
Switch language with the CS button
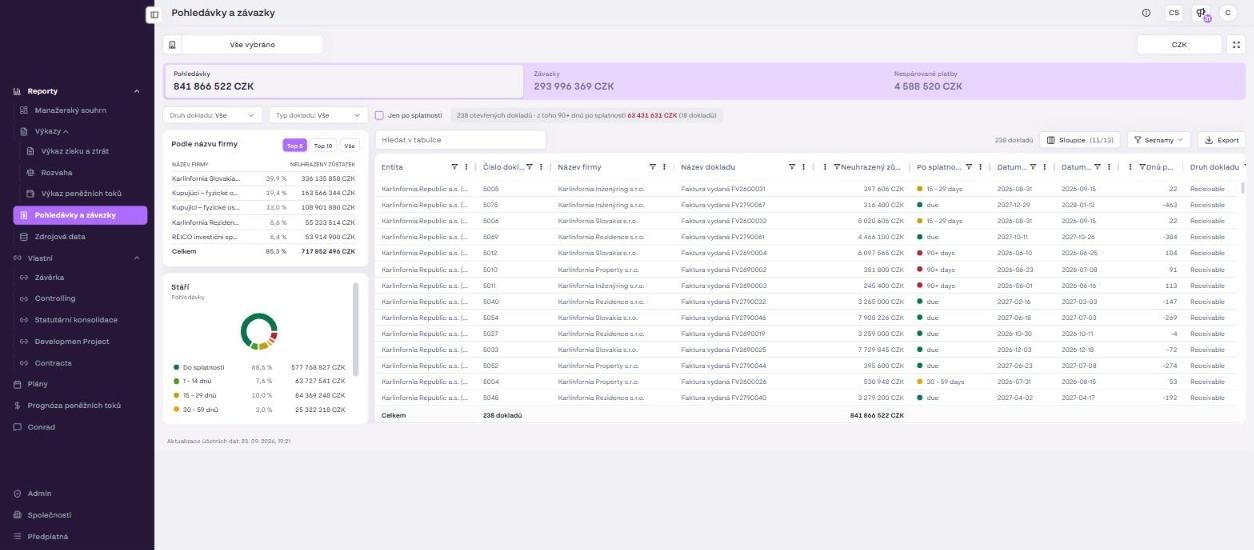pos(1173,13)
